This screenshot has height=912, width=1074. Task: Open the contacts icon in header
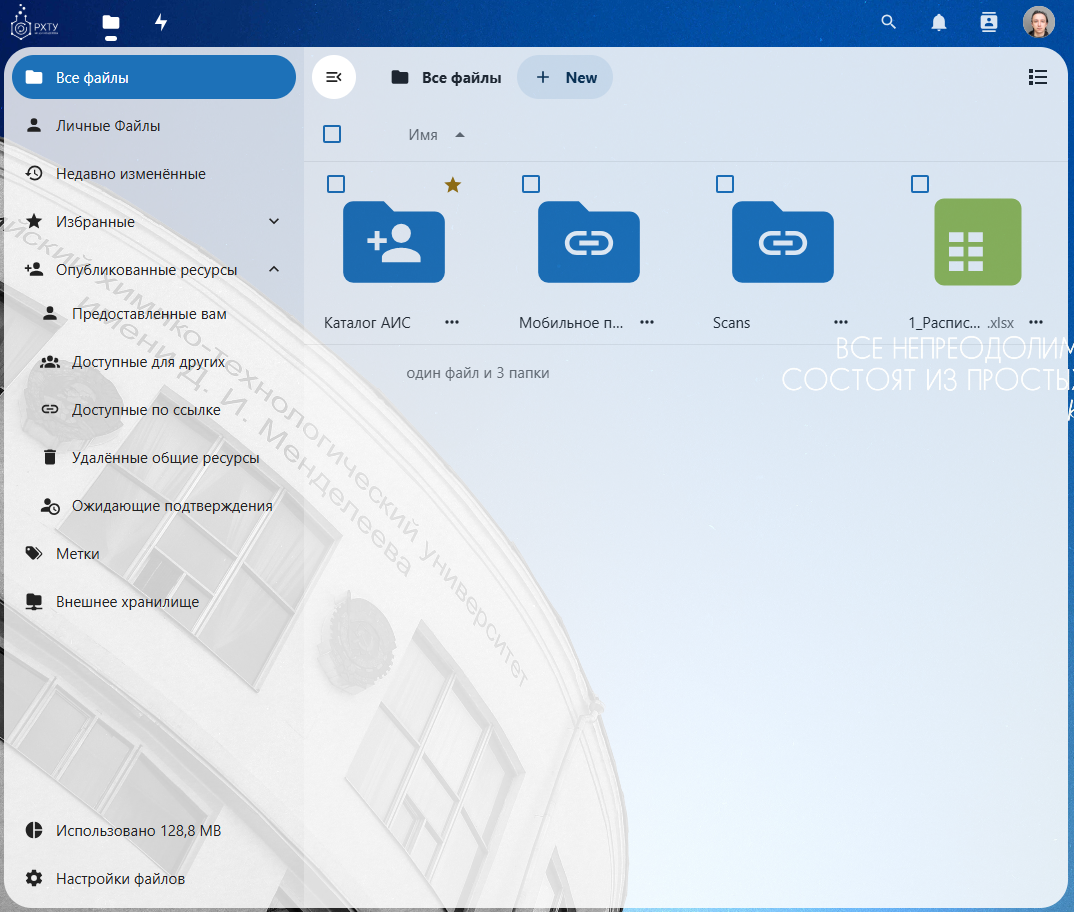point(989,22)
